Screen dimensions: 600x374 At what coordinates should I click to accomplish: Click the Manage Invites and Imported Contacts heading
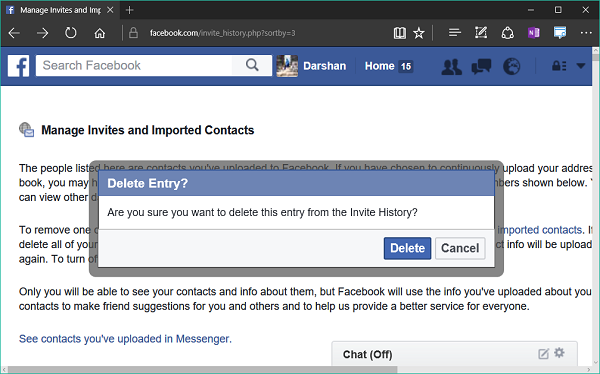click(147, 130)
